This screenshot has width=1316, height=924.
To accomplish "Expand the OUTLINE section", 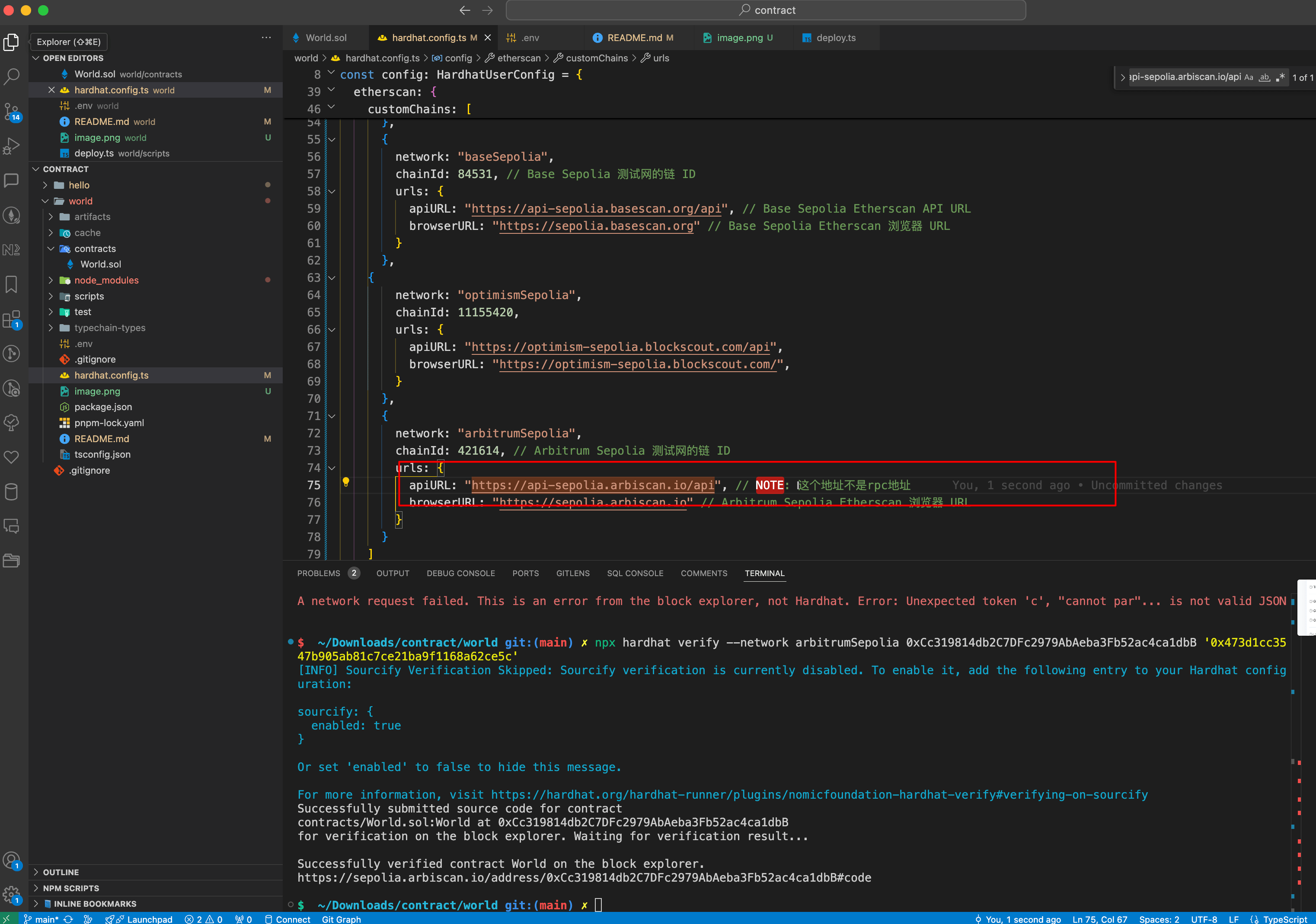I will point(36,872).
